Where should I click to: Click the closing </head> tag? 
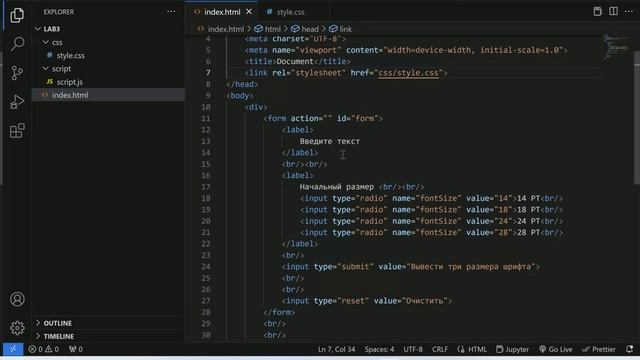[x=242, y=84]
